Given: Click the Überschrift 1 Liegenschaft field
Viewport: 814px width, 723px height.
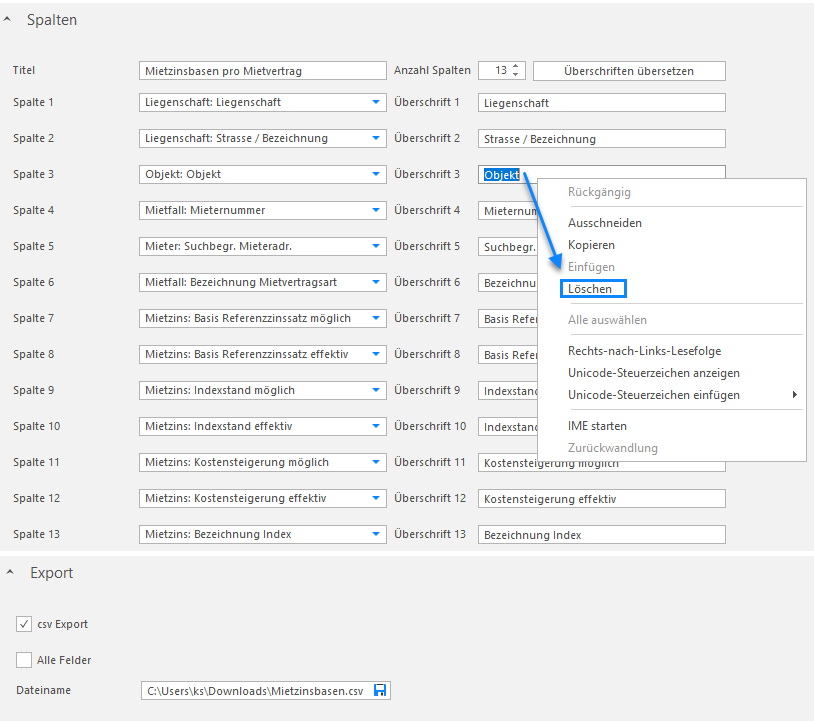Looking at the screenshot, I should 602,103.
